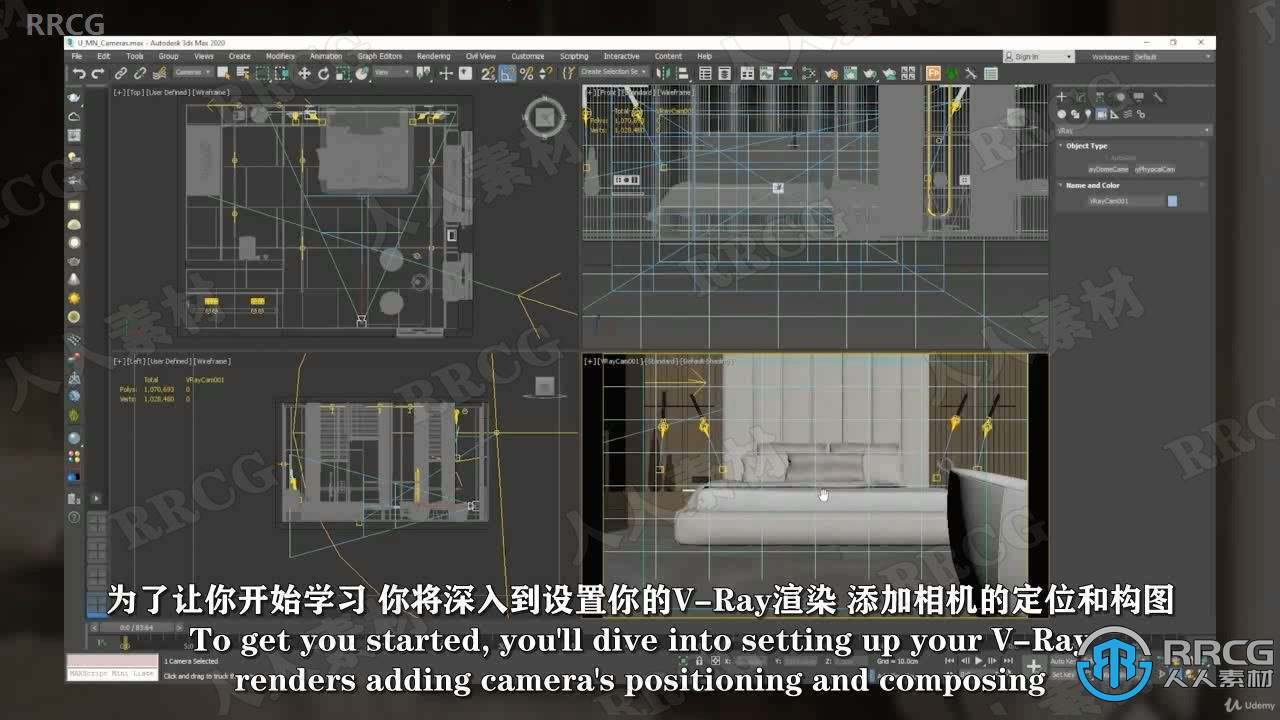
Task: Open Top viewport [+] general menu
Action: pyautogui.click(x=120, y=92)
